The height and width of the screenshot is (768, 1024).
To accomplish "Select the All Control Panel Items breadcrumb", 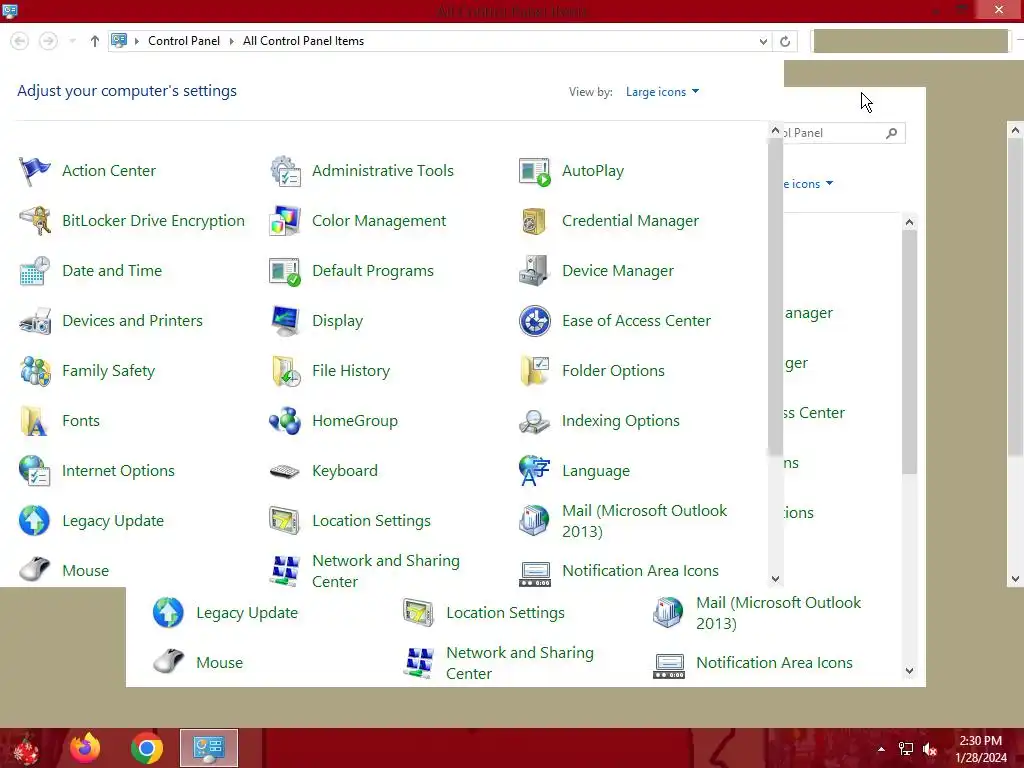I will point(303,40).
